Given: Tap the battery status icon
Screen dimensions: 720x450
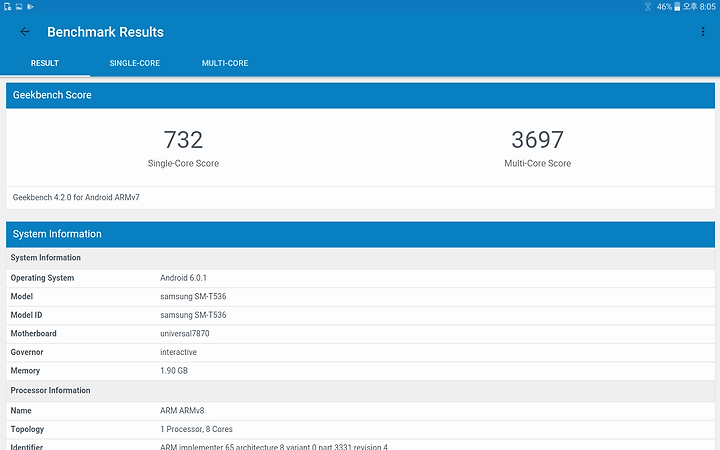Looking at the screenshot, I should click(677, 6).
